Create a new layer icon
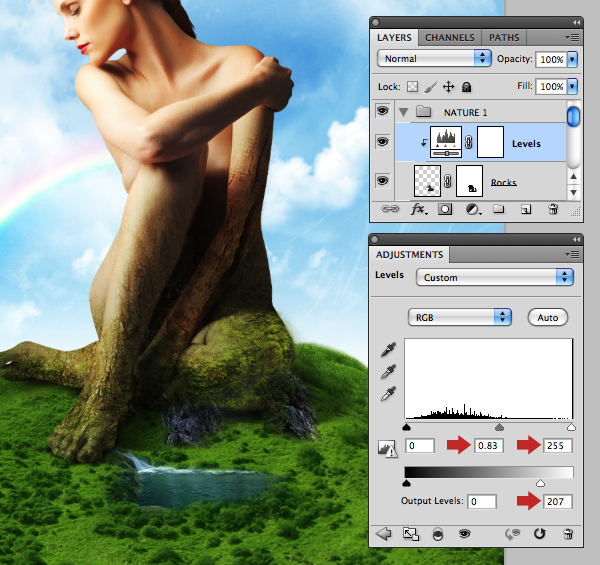 (x=526, y=209)
